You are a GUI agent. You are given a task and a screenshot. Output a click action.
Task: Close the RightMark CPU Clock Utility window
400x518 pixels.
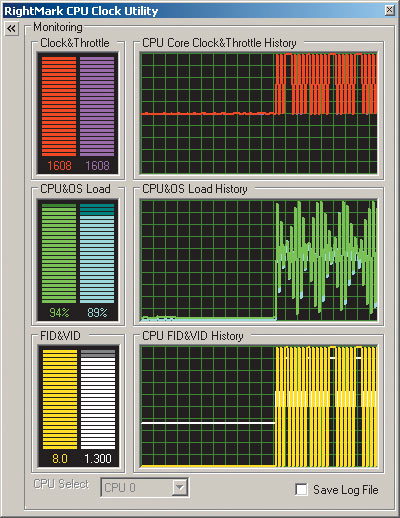389,10
